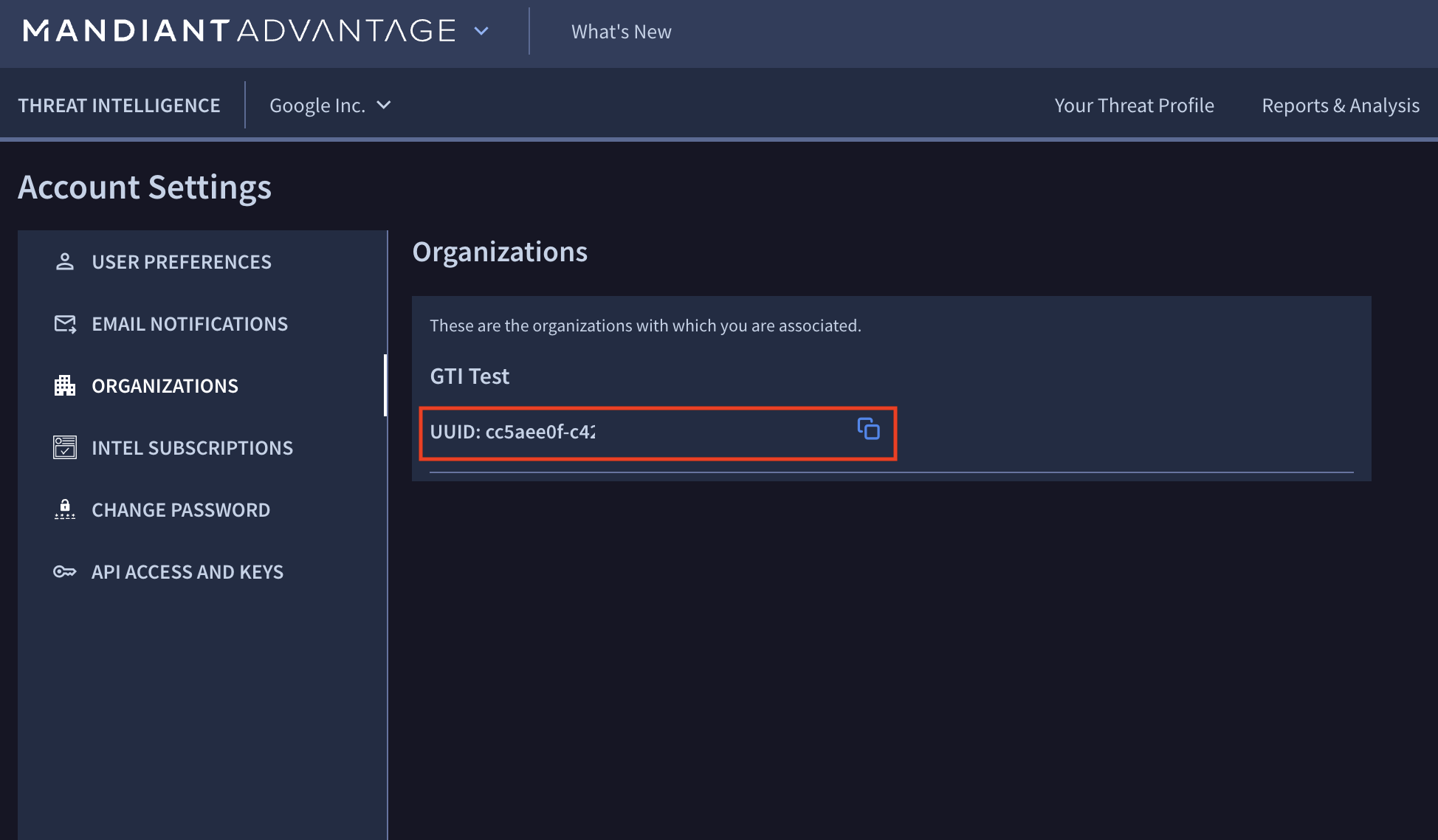1438x840 pixels.
Task: Click the Organizations page heading
Action: tap(500, 252)
